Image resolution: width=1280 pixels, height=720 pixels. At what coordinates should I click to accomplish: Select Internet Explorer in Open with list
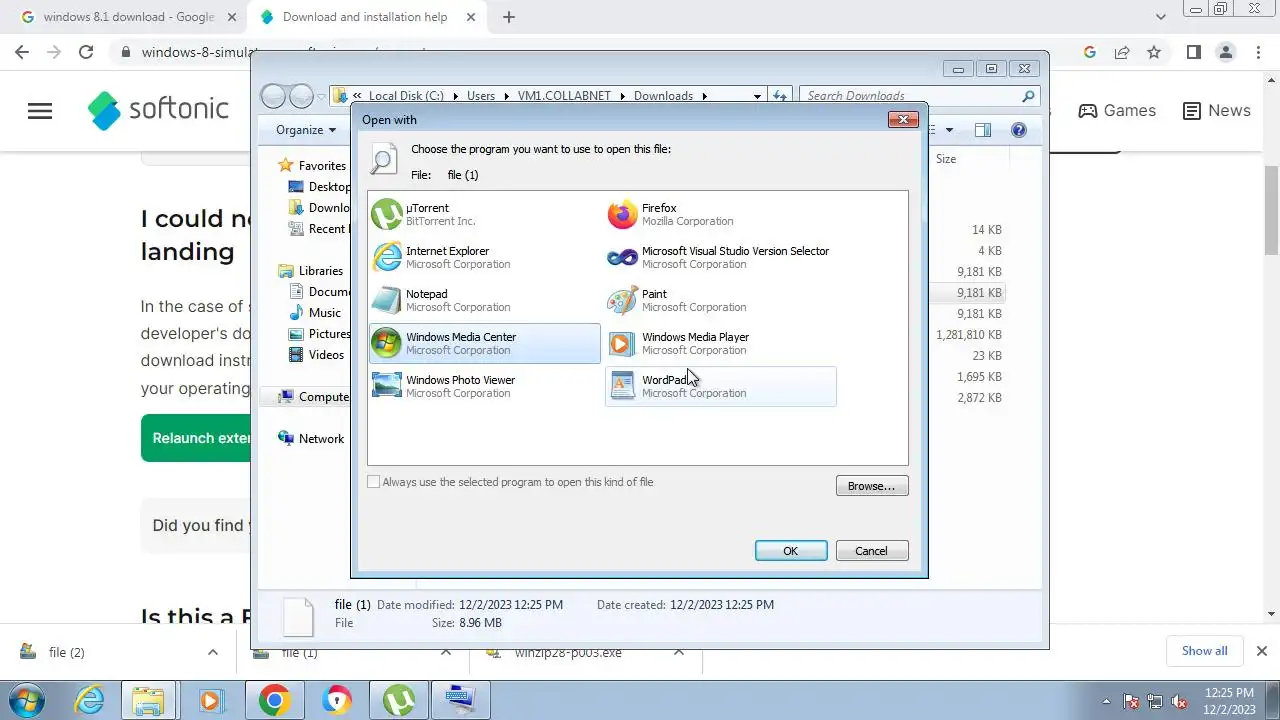[485, 257]
